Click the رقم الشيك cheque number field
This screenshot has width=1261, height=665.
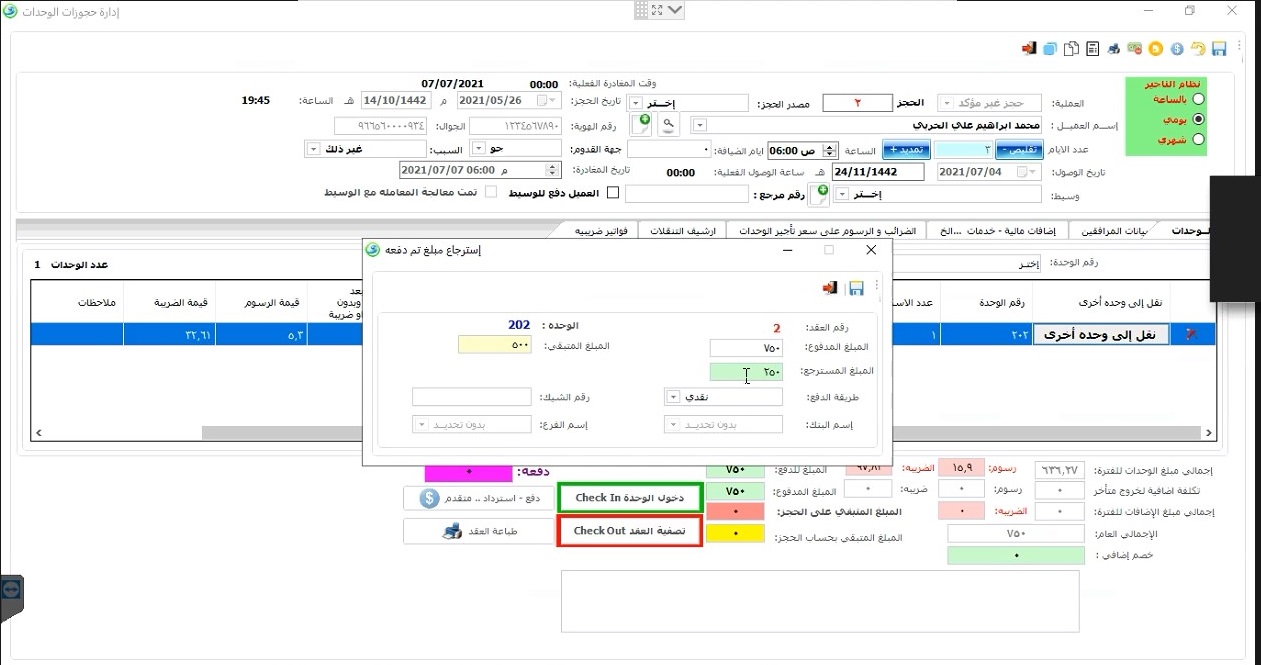tap(471, 397)
